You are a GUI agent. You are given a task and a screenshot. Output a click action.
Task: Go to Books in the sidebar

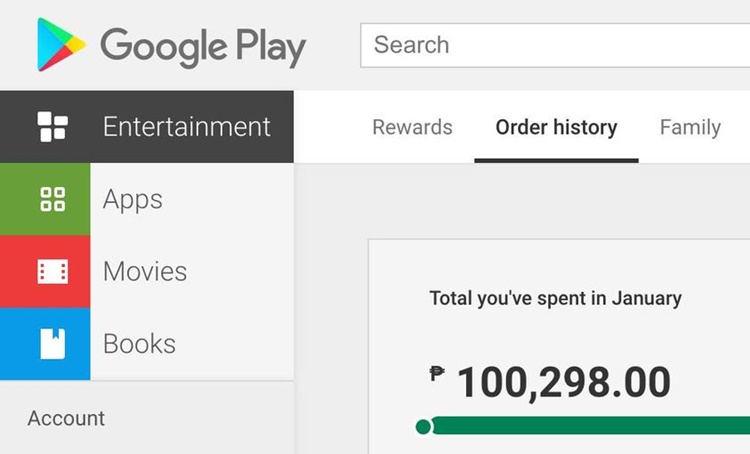tap(139, 343)
